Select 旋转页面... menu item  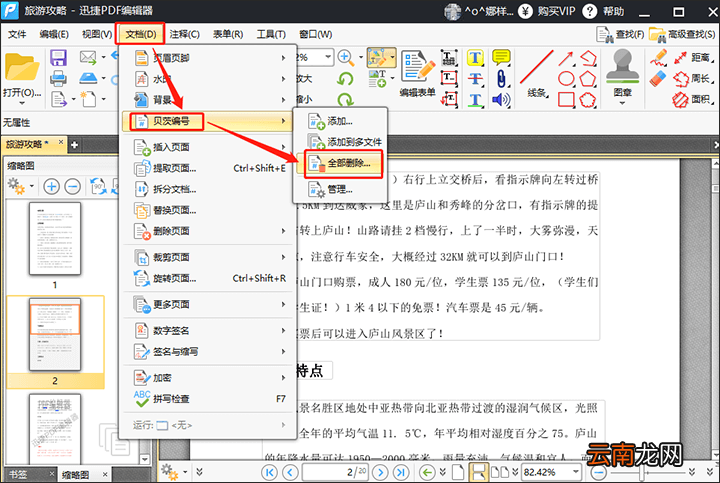pyautogui.click(x=208, y=278)
